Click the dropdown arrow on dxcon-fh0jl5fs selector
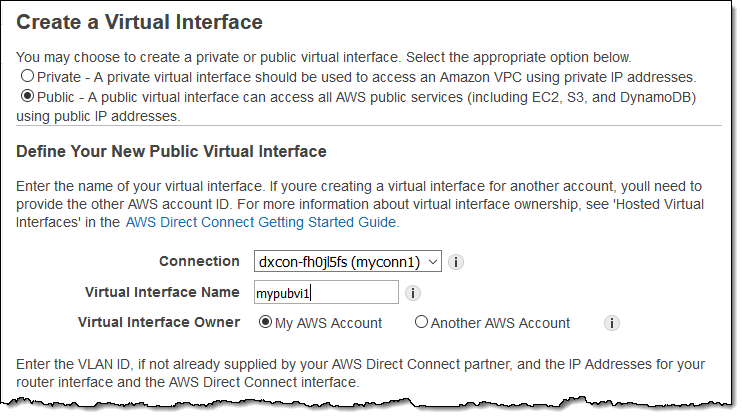Image resolution: width=742 pixels, height=417 pixels. click(432, 261)
